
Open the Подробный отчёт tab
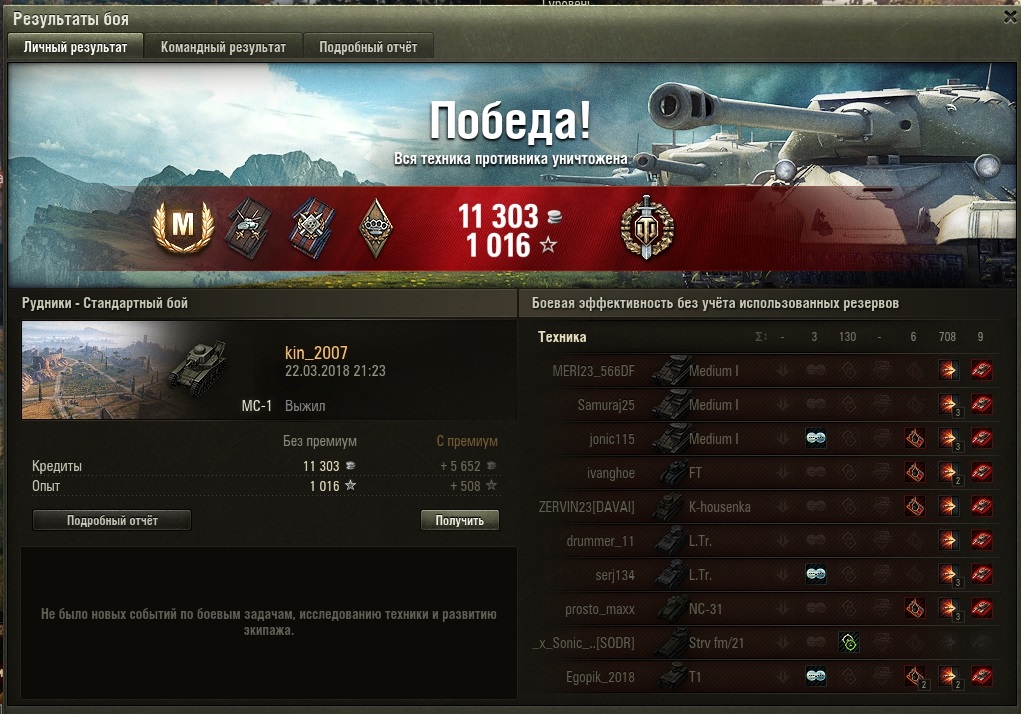click(x=368, y=47)
